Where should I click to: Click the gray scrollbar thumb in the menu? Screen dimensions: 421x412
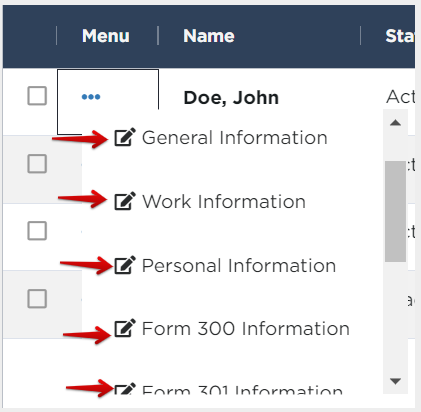pyautogui.click(x=395, y=211)
